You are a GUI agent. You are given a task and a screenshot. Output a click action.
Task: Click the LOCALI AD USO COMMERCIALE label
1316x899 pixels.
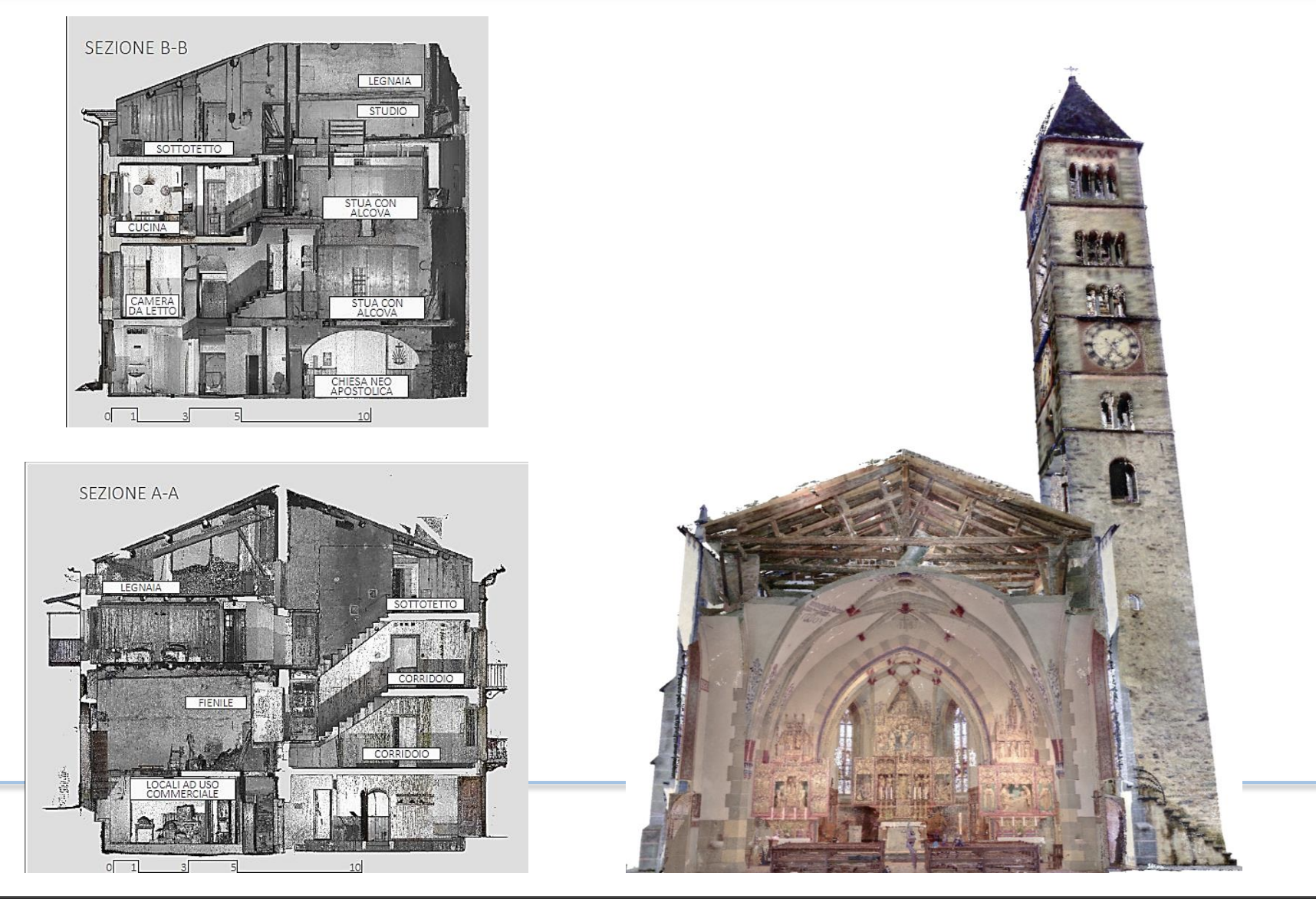[x=183, y=789]
